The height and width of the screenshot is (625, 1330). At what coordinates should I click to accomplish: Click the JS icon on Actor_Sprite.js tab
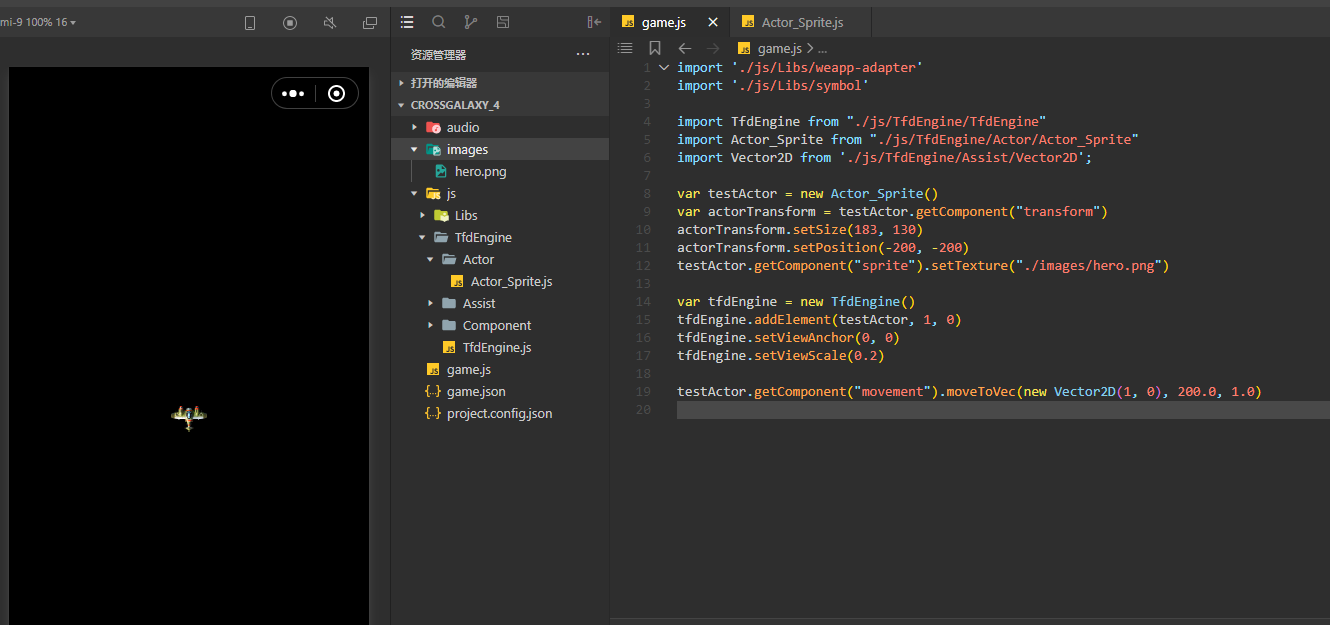pyautogui.click(x=748, y=22)
